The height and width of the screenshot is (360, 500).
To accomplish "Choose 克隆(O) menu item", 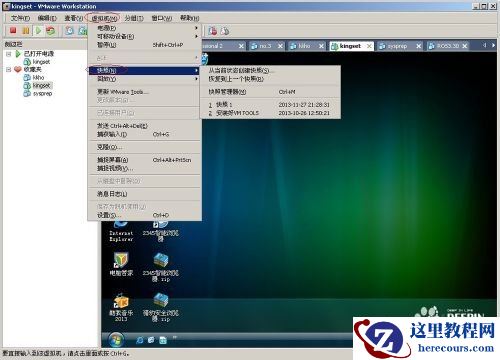I will coord(145,147).
